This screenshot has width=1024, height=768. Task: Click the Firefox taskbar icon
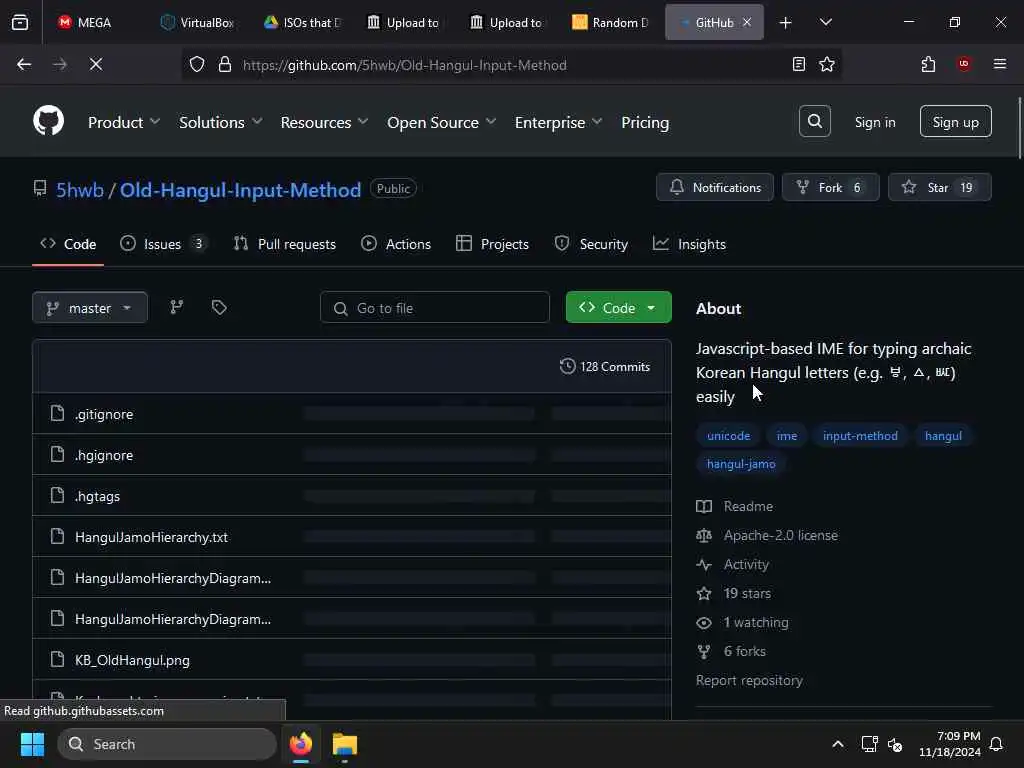pos(300,744)
